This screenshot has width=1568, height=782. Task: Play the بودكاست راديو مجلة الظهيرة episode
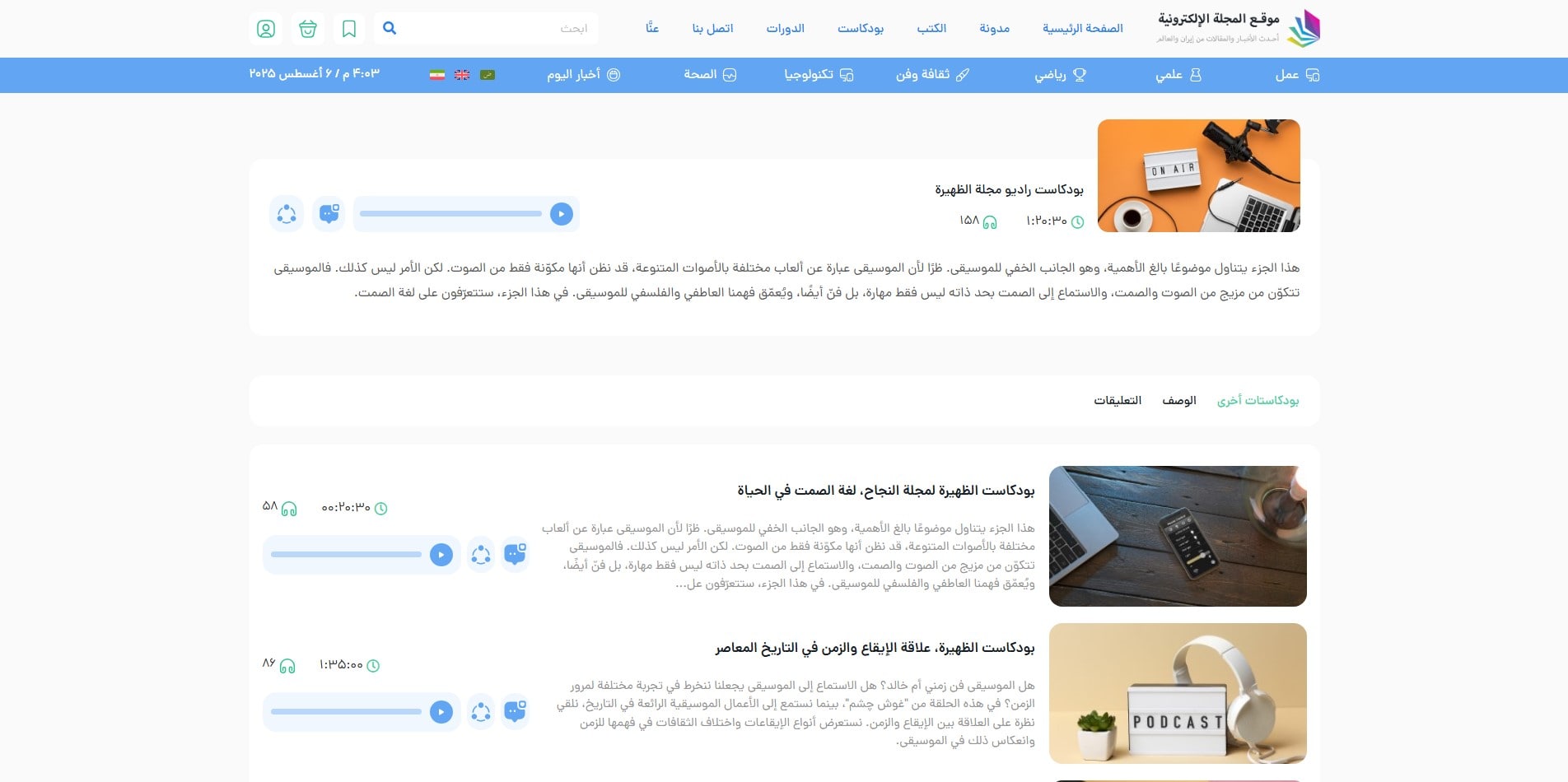click(x=562, y=213)
